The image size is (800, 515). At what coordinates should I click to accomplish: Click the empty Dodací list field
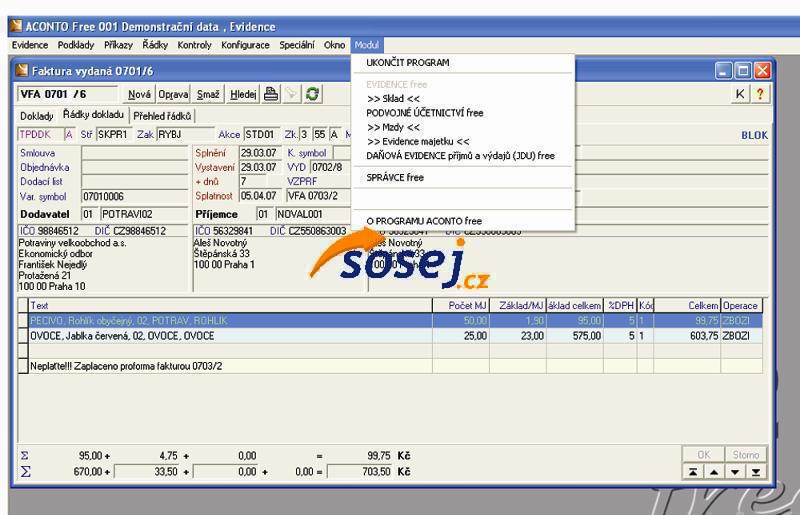[x=135, y=181]
